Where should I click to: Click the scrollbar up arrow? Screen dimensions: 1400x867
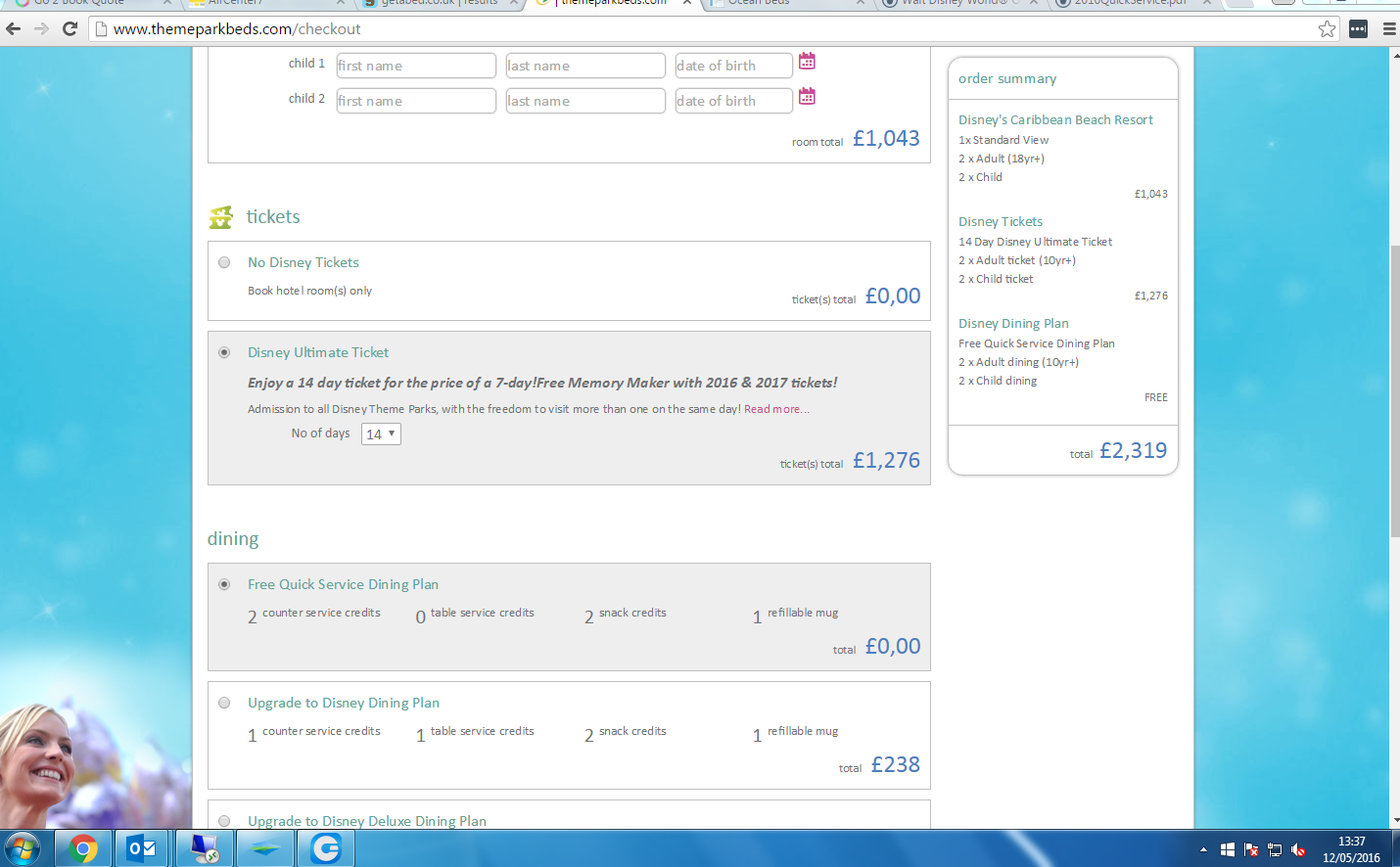[x=1394, y=55]
